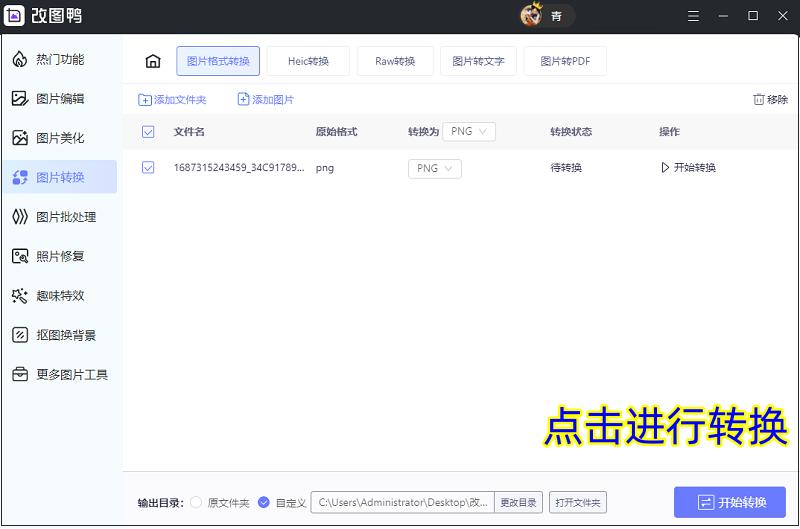The image size is (800, 529).
Task: Click the 更多图片工具 toolbox icon
Action: pos(19,374)
